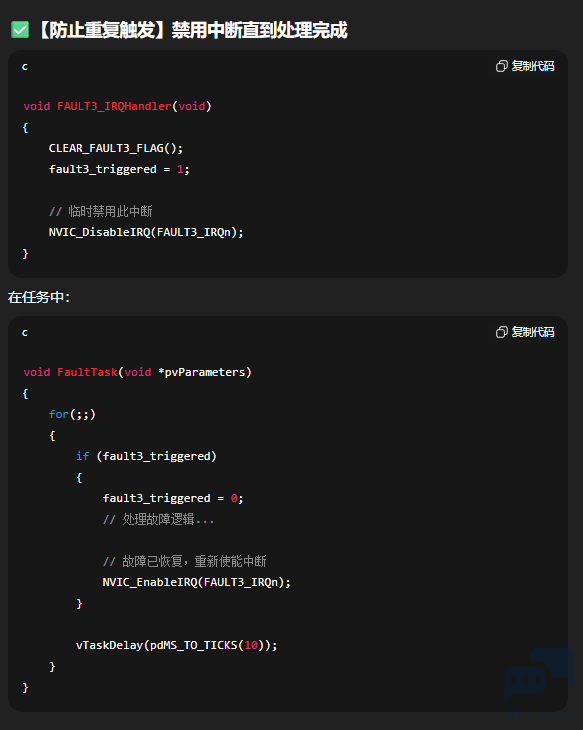Click 复制代码 label of the first code block
This screenshot has width=583, height=730.
533,66
